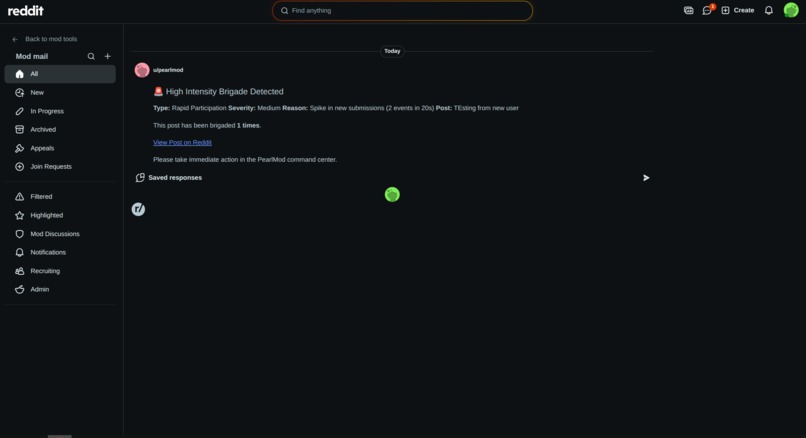Open the New mail folder

(x=60, y=93)
